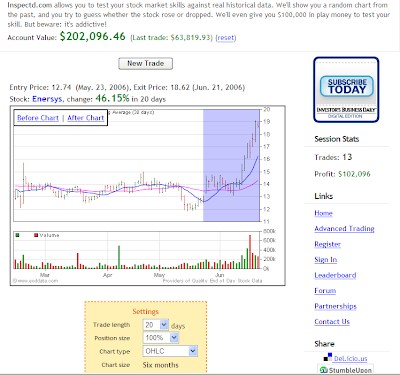The height and width of the screenshot is (375, 400).
Task: Open the Partnerships link
Action: pos(335,306)
